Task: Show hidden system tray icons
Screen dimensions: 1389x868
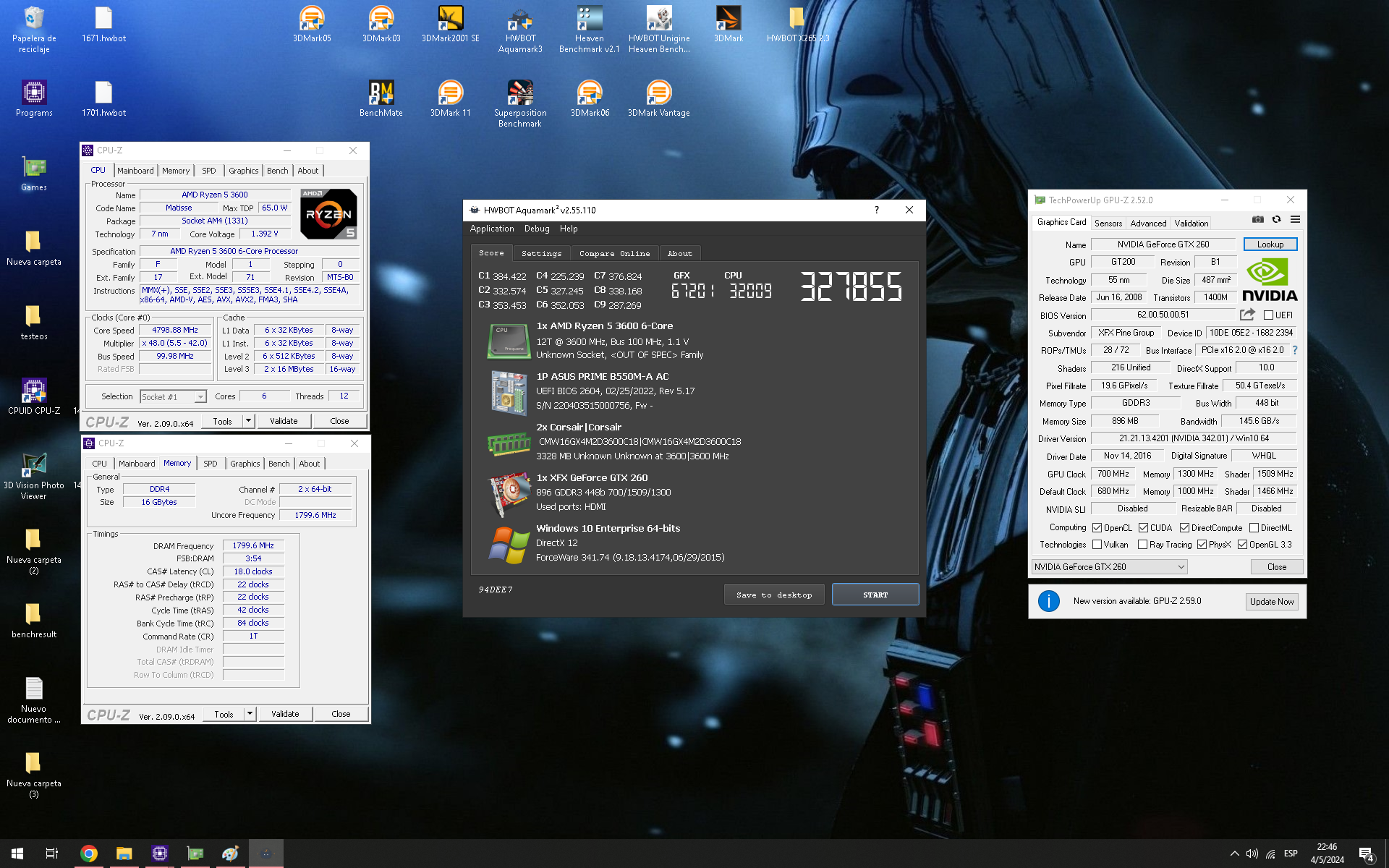Action: click(1234, 854)
